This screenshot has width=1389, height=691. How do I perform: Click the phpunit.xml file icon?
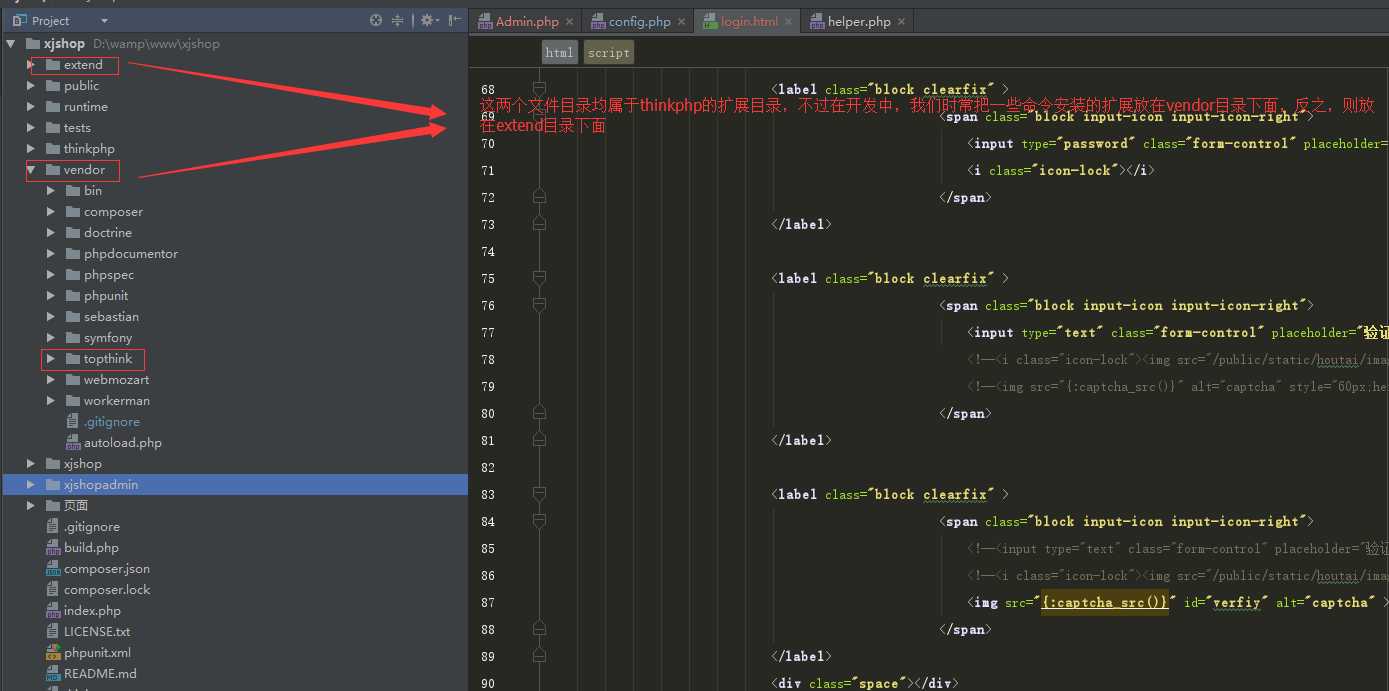pos(54,653)
